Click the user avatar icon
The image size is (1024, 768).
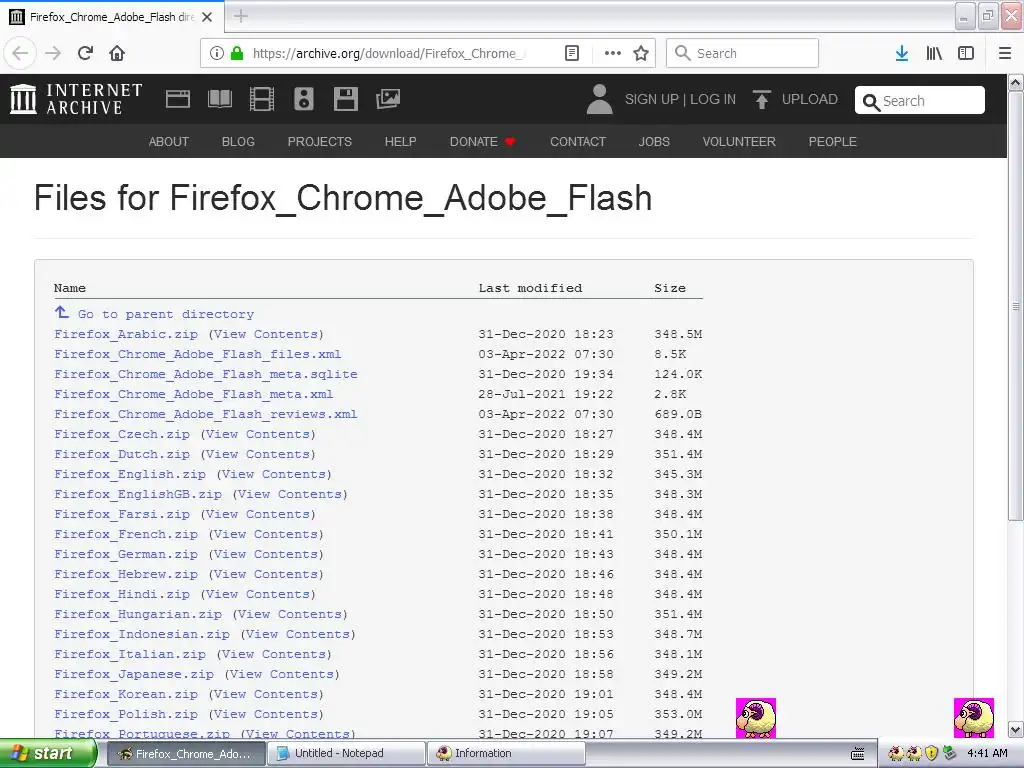600,99
